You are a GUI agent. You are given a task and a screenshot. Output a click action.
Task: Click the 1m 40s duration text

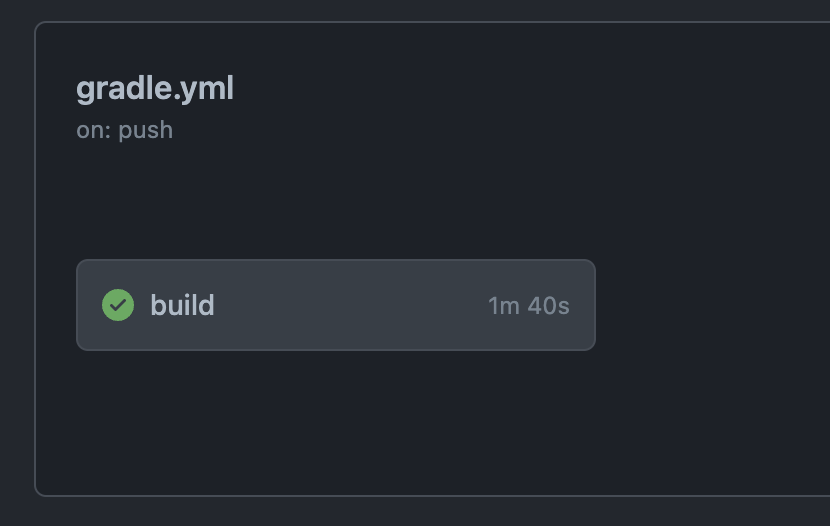pyautogui.click(x=528, y=305)
